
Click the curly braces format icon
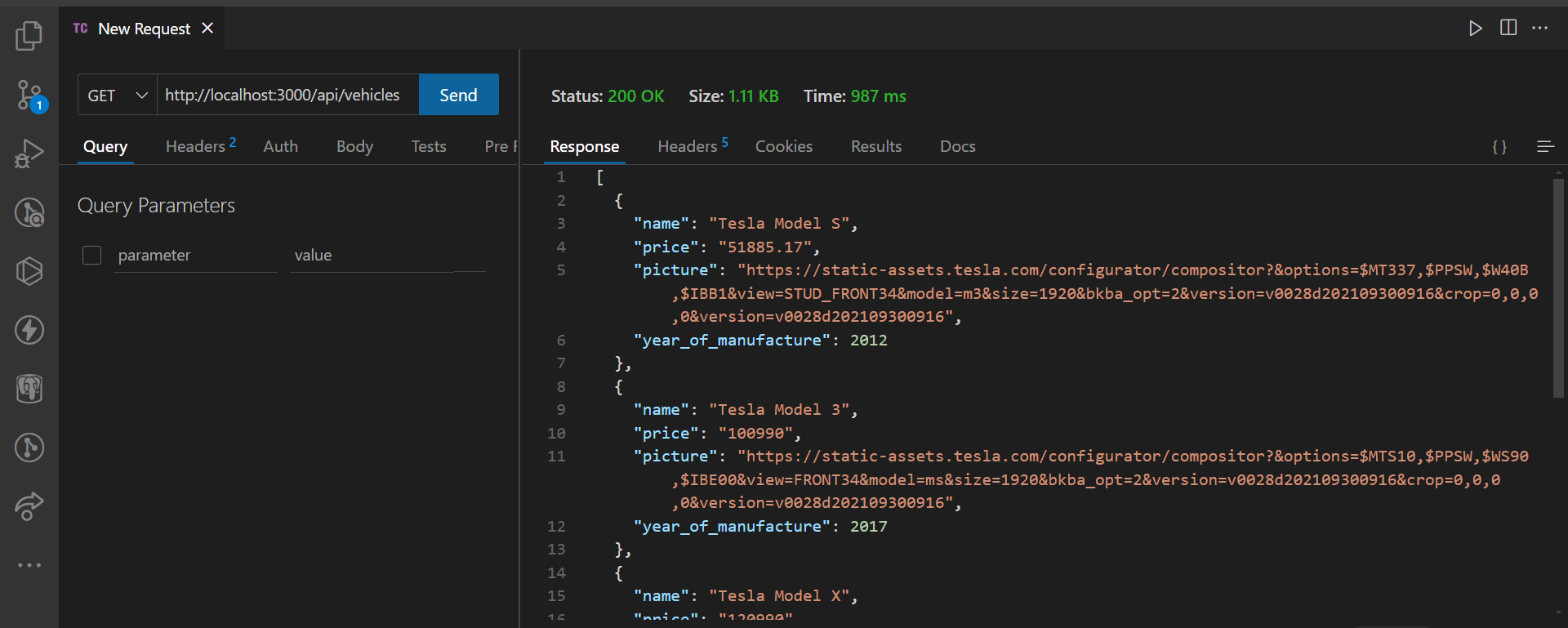[x=1499, y=147]
